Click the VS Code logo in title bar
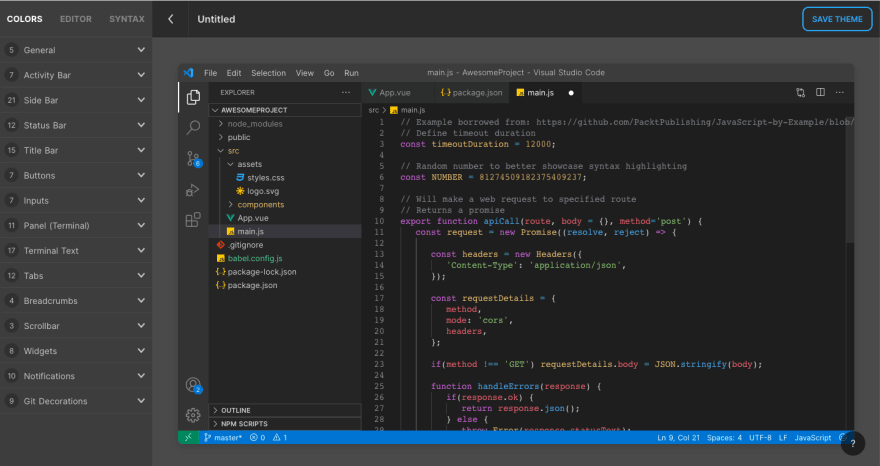 (x=189, y=73)
